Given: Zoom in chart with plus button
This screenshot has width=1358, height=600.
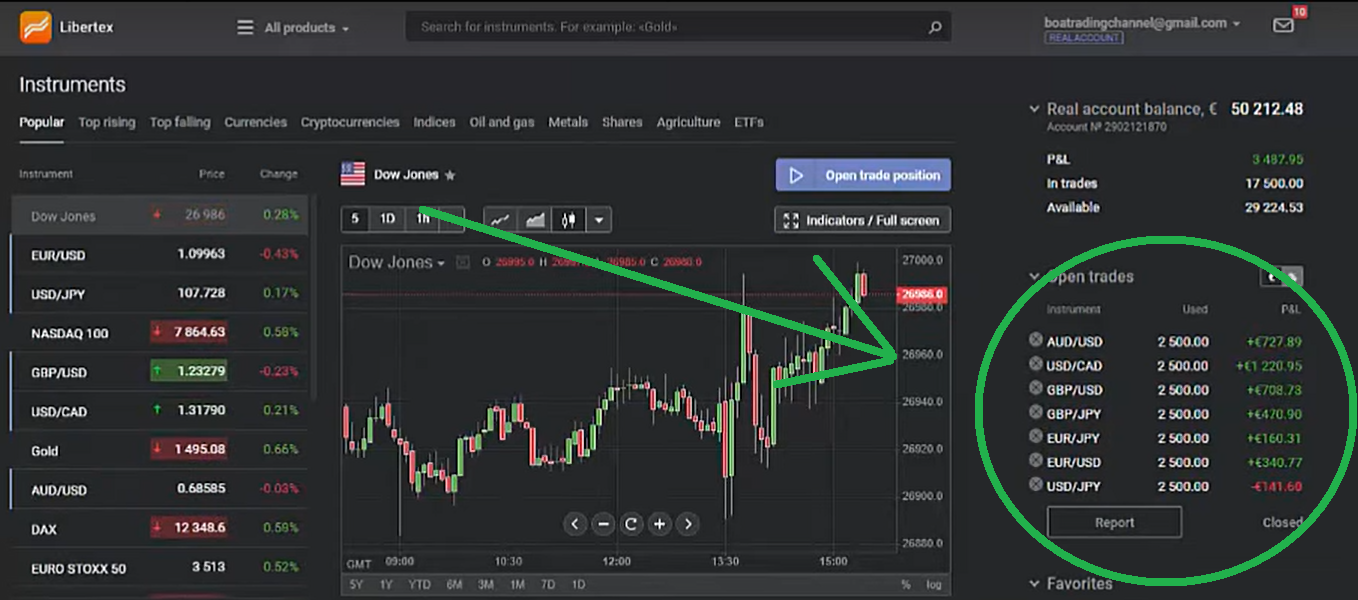Looking at the screenshot, I should 659,523.
